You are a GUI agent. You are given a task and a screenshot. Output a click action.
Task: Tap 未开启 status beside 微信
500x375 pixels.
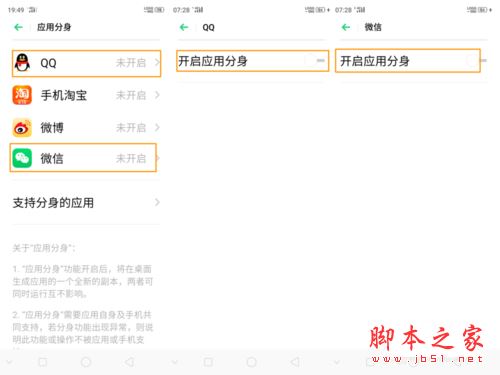point(131,158)
